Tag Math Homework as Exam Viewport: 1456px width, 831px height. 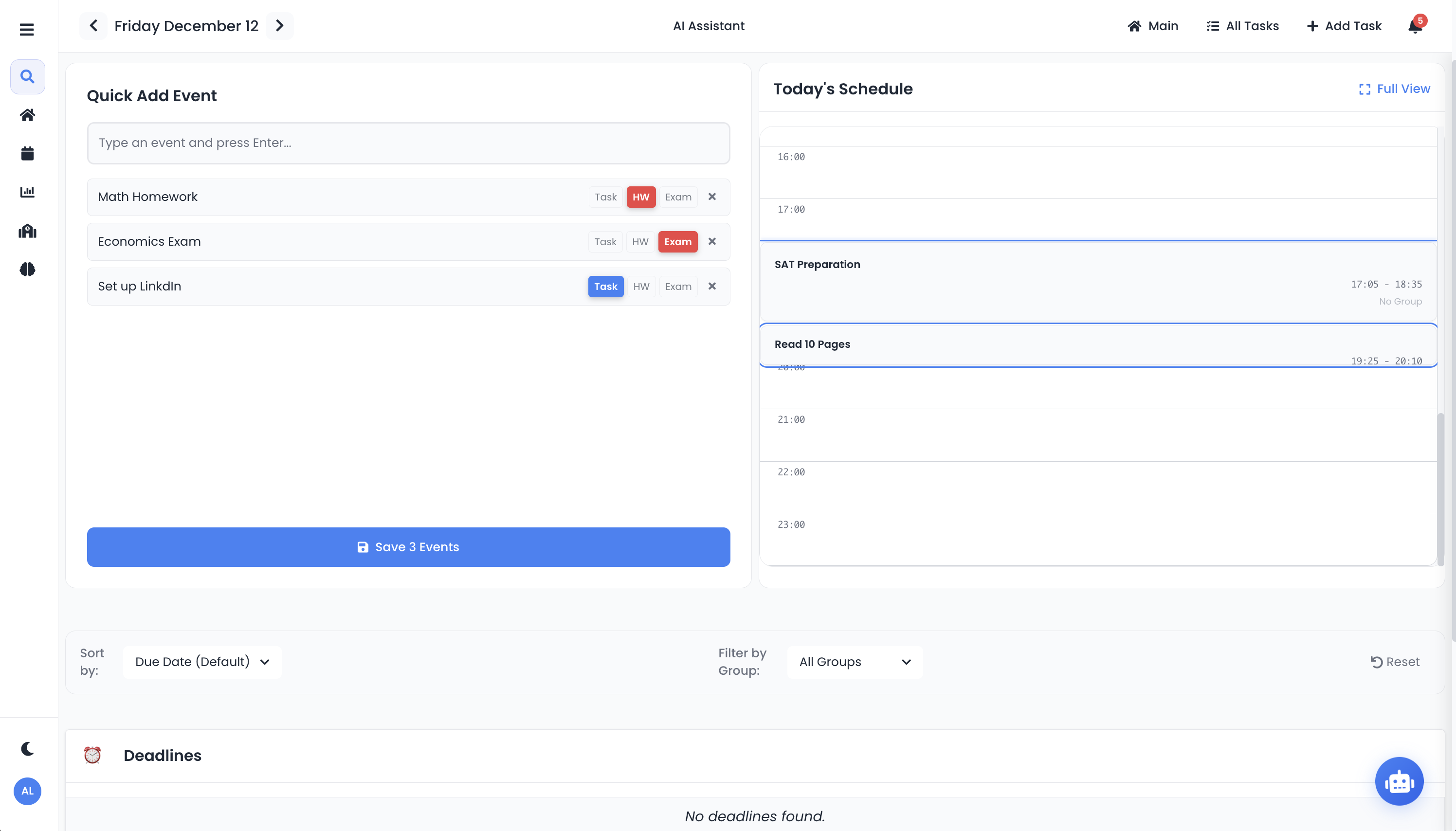pos(677,197)
